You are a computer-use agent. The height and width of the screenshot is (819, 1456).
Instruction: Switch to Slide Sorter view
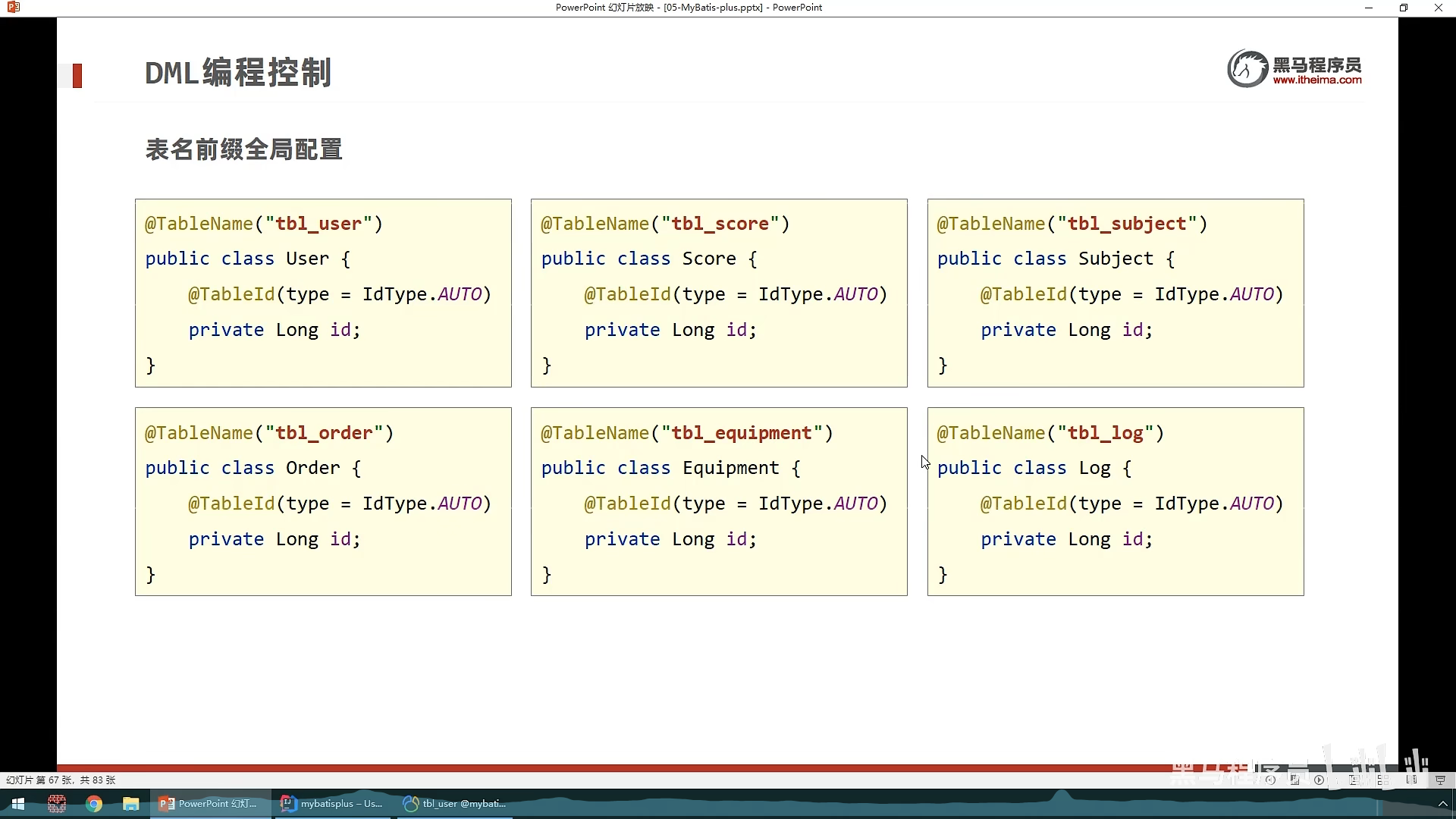(1383, 780)
